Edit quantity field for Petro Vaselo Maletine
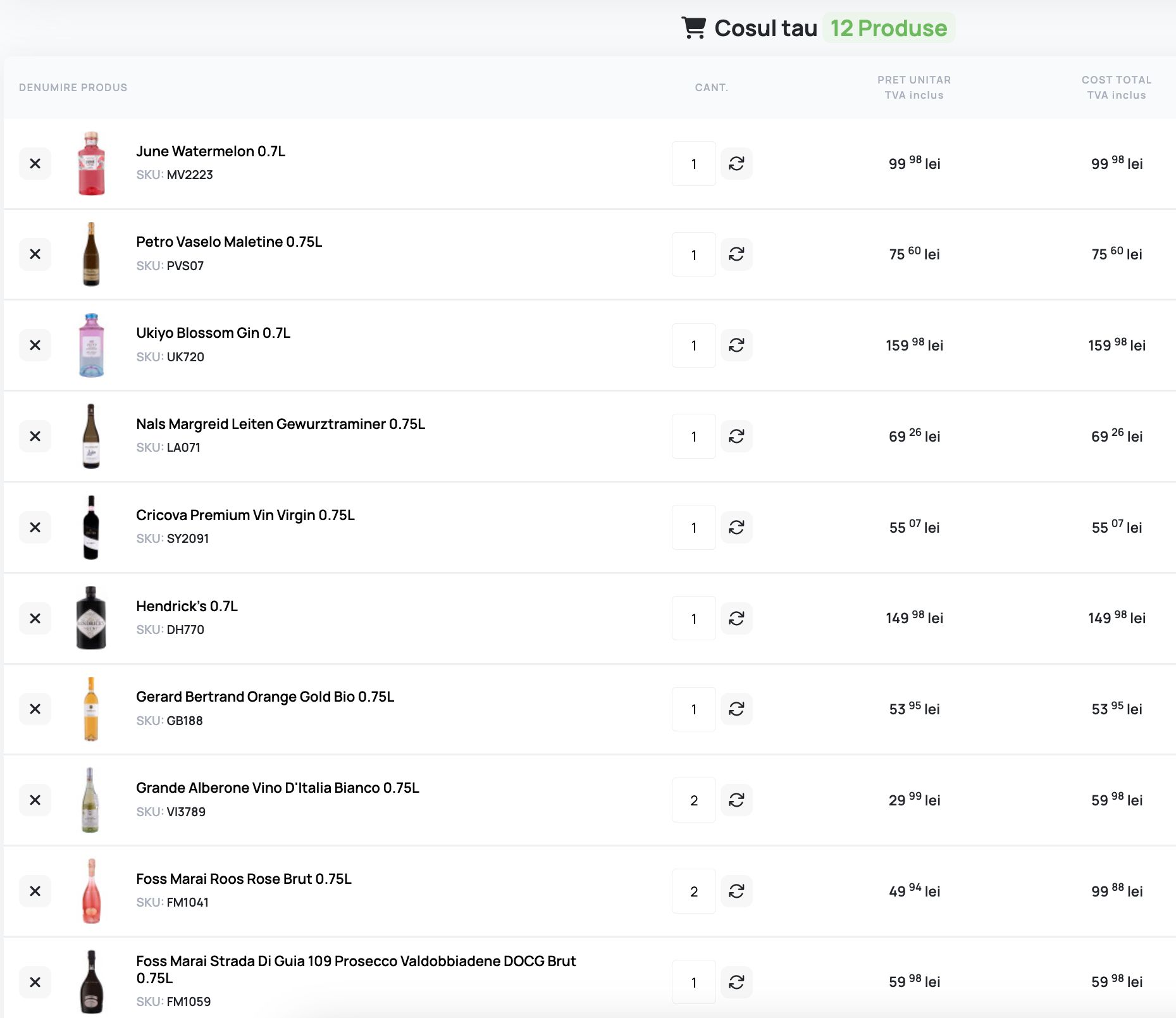Image resolution: width=1176 pixels, height=1018 pixels. [x=694, y=254]
